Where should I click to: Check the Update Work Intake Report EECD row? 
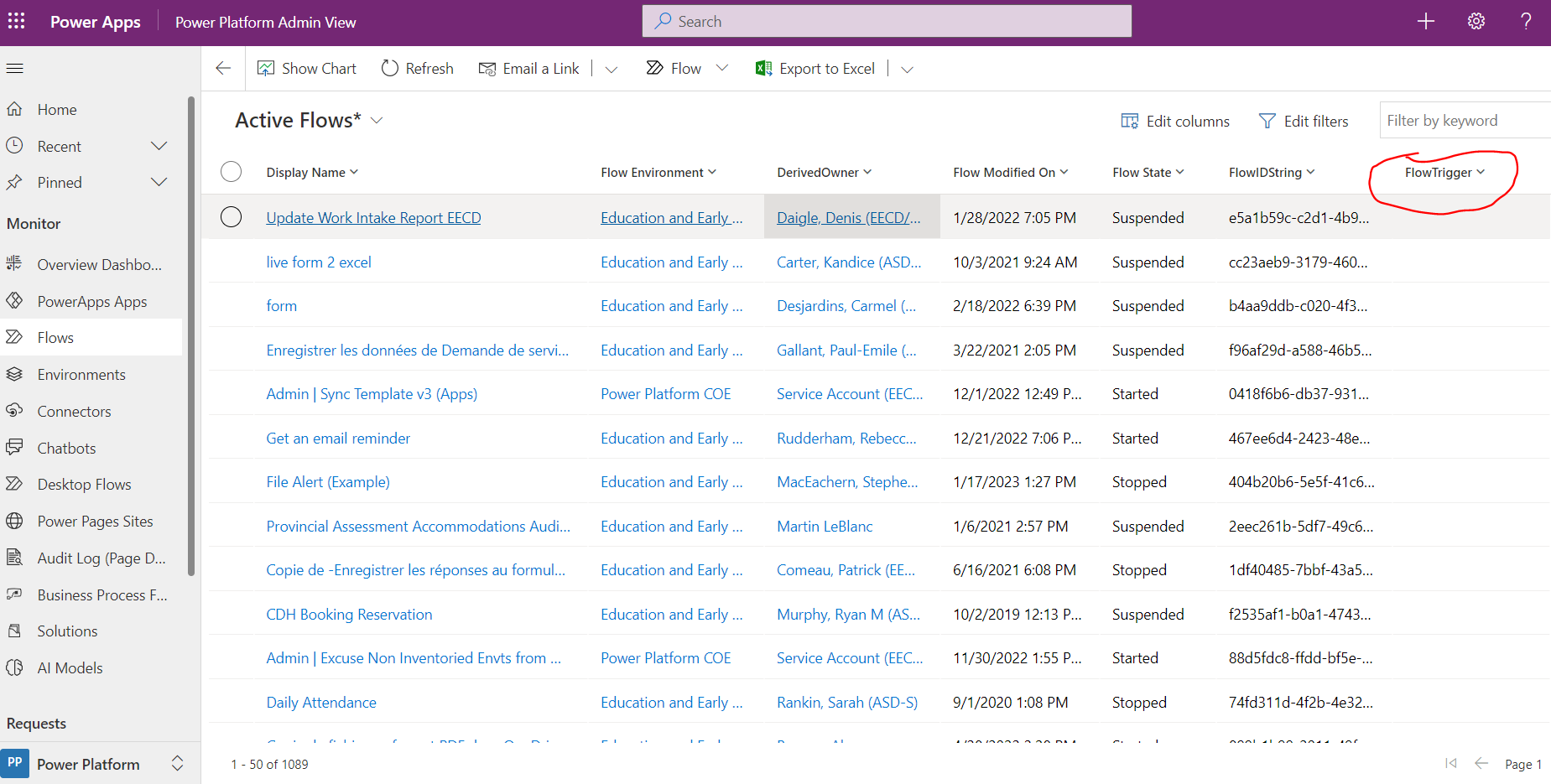pyautogui.click(x=231, y=216)
